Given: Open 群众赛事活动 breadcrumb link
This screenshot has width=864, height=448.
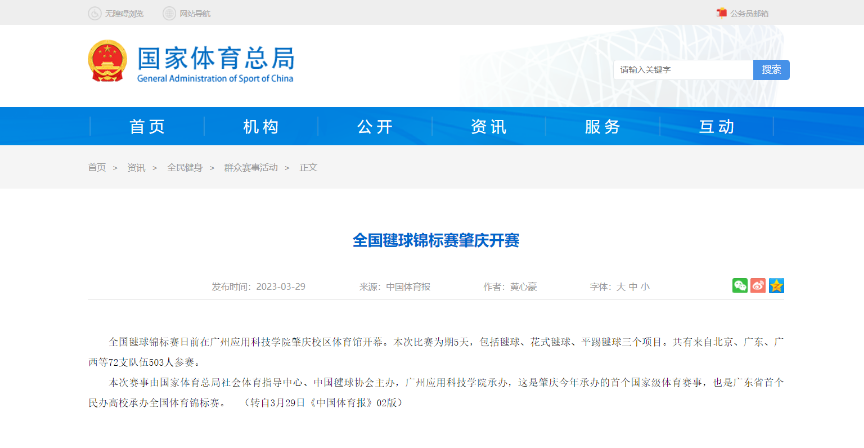Looking at the screenshot, I should coord(250,167).
